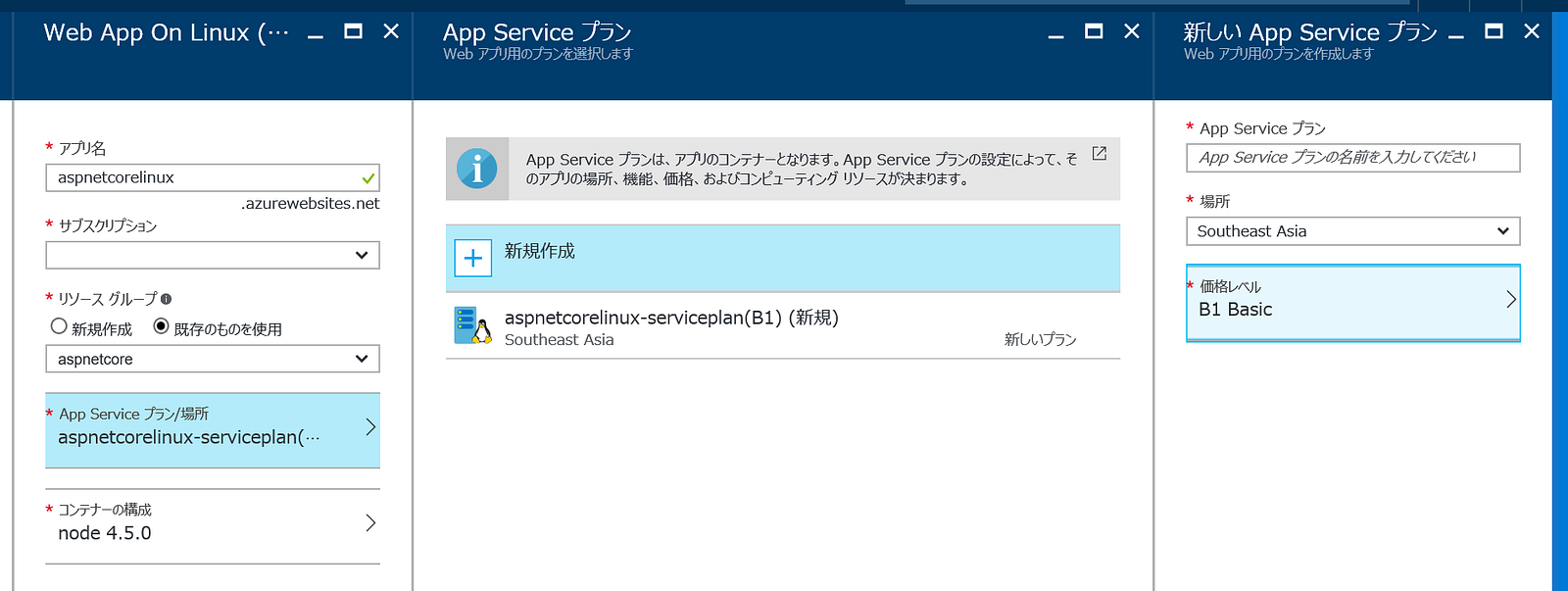Click the aspnetcorelinux-serviceplan(… value in left blade

click(x=189, y=437)
